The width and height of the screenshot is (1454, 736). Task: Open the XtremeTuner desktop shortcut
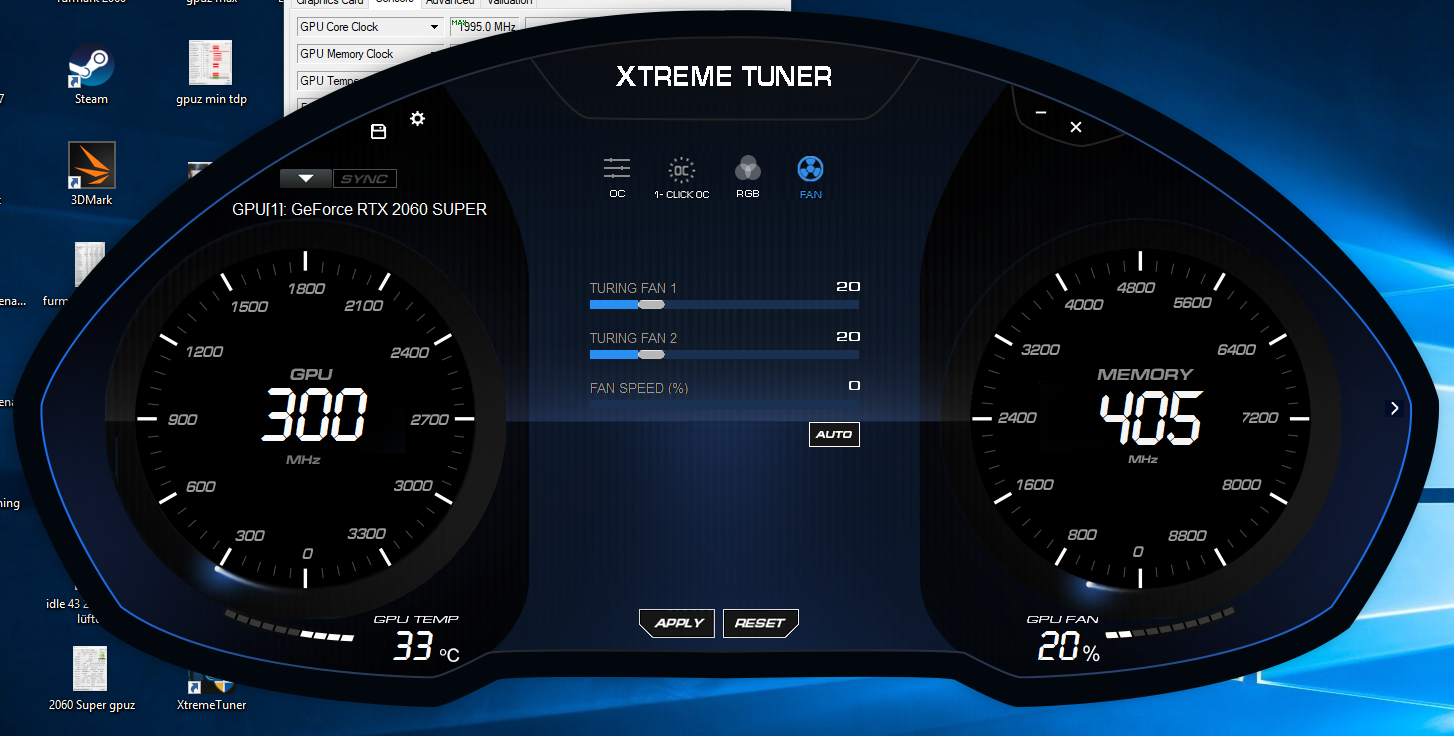pos(211,693)
